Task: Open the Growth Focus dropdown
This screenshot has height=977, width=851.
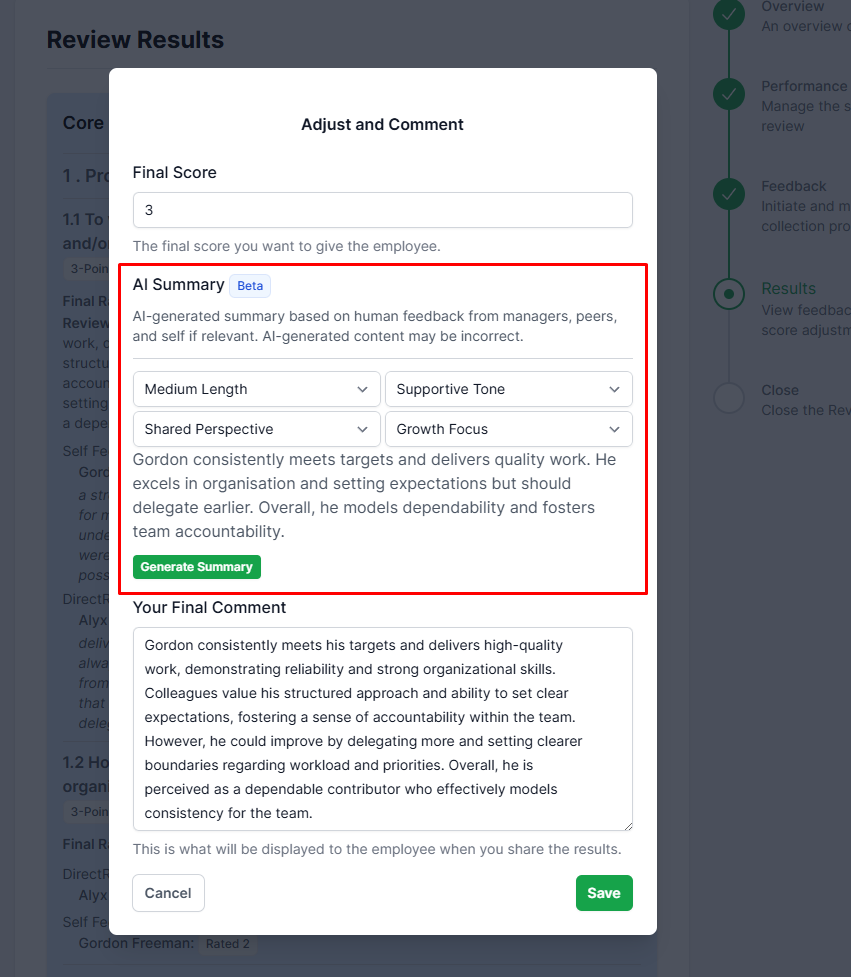Action: pos(508,429)
